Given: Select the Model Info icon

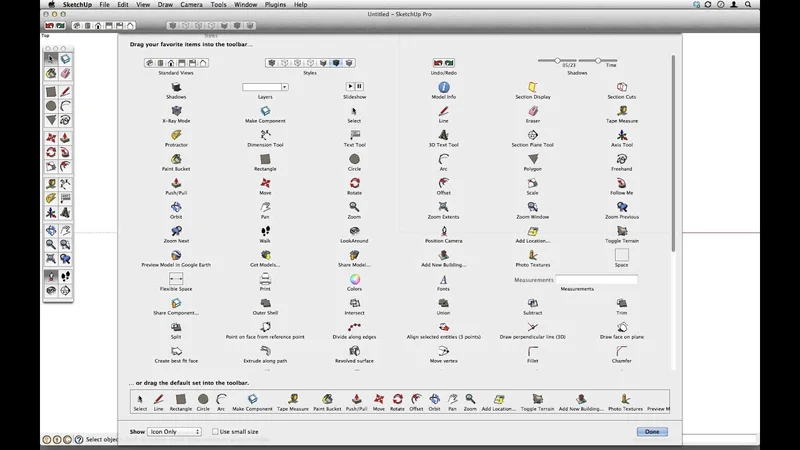Looking at the screenshot, I should click(x=443, y=87).
